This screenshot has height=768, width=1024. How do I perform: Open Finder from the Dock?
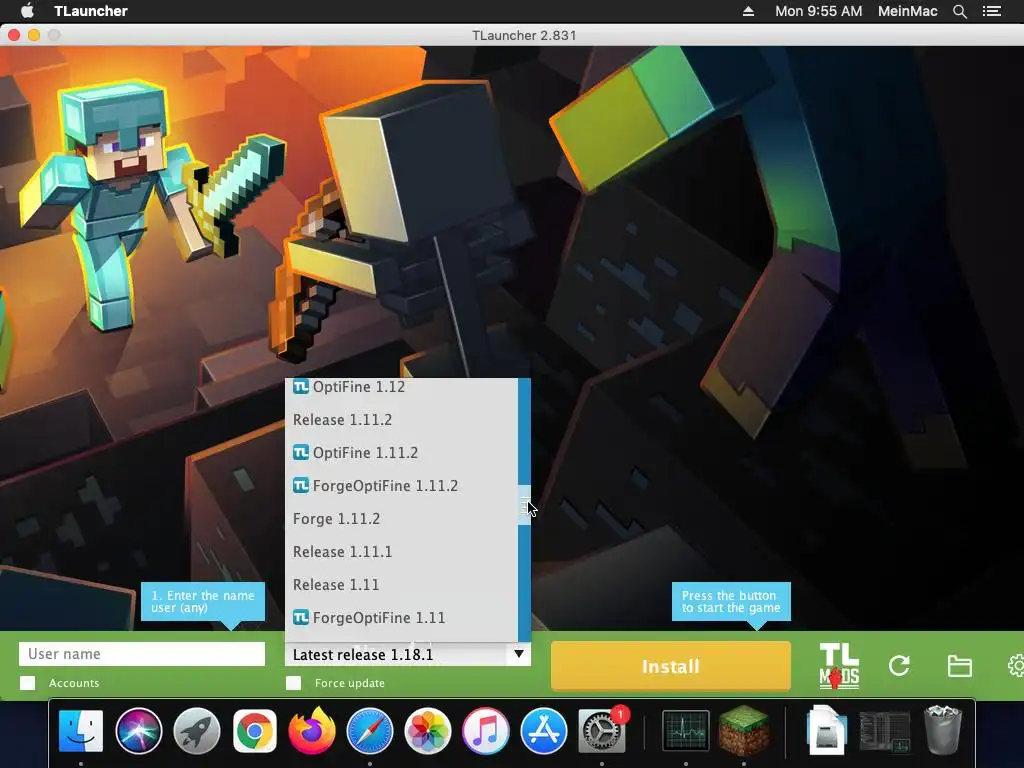coord(81,731)
